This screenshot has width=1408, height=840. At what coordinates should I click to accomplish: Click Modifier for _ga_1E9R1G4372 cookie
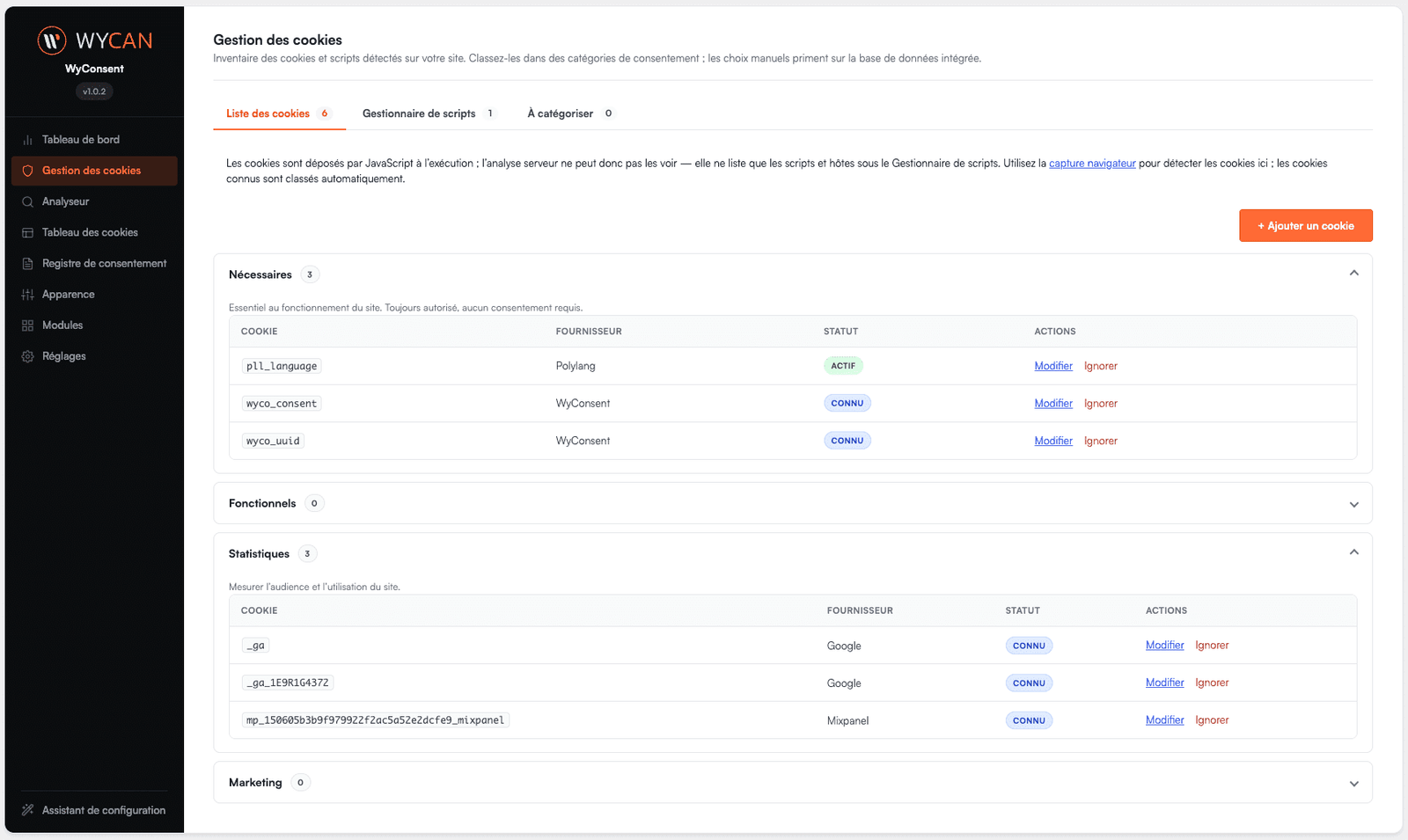(x=1165, y=683)
